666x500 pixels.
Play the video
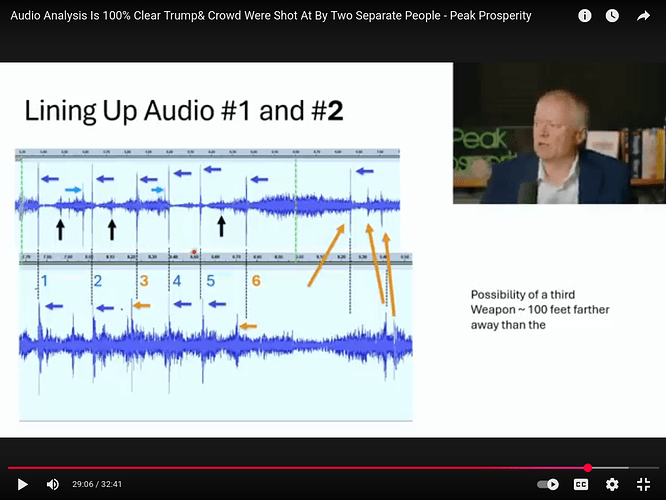(x=22, y=484)
